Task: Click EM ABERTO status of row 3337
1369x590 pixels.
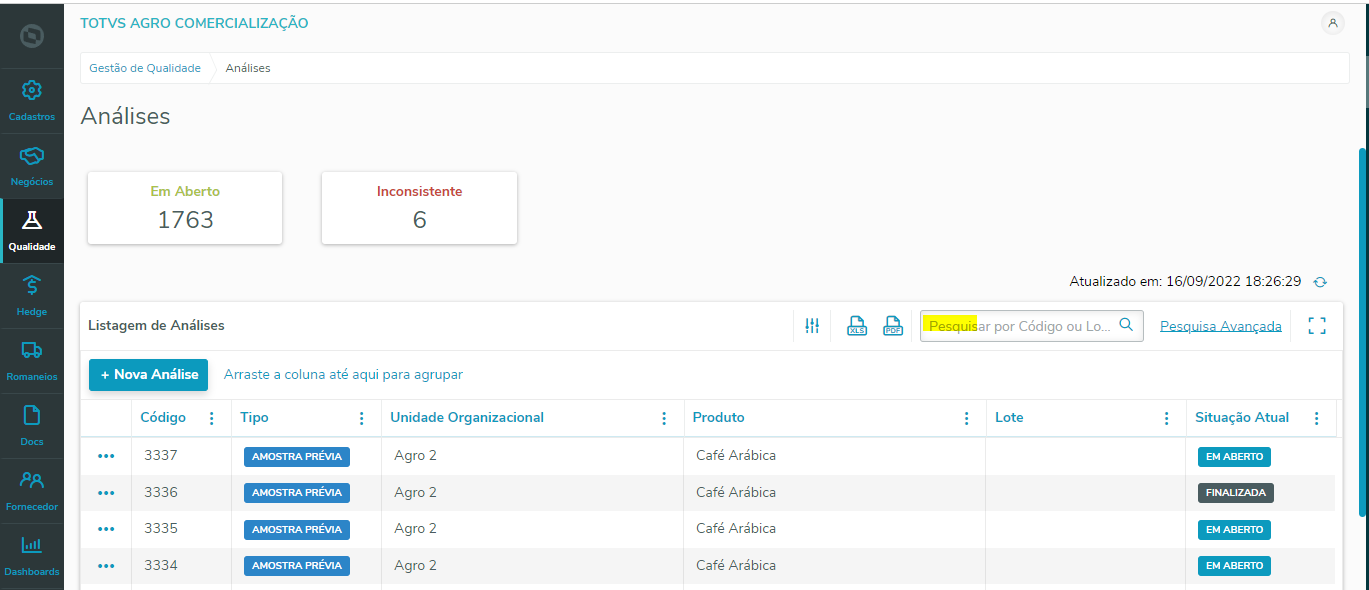Action: pos(1234,457)
